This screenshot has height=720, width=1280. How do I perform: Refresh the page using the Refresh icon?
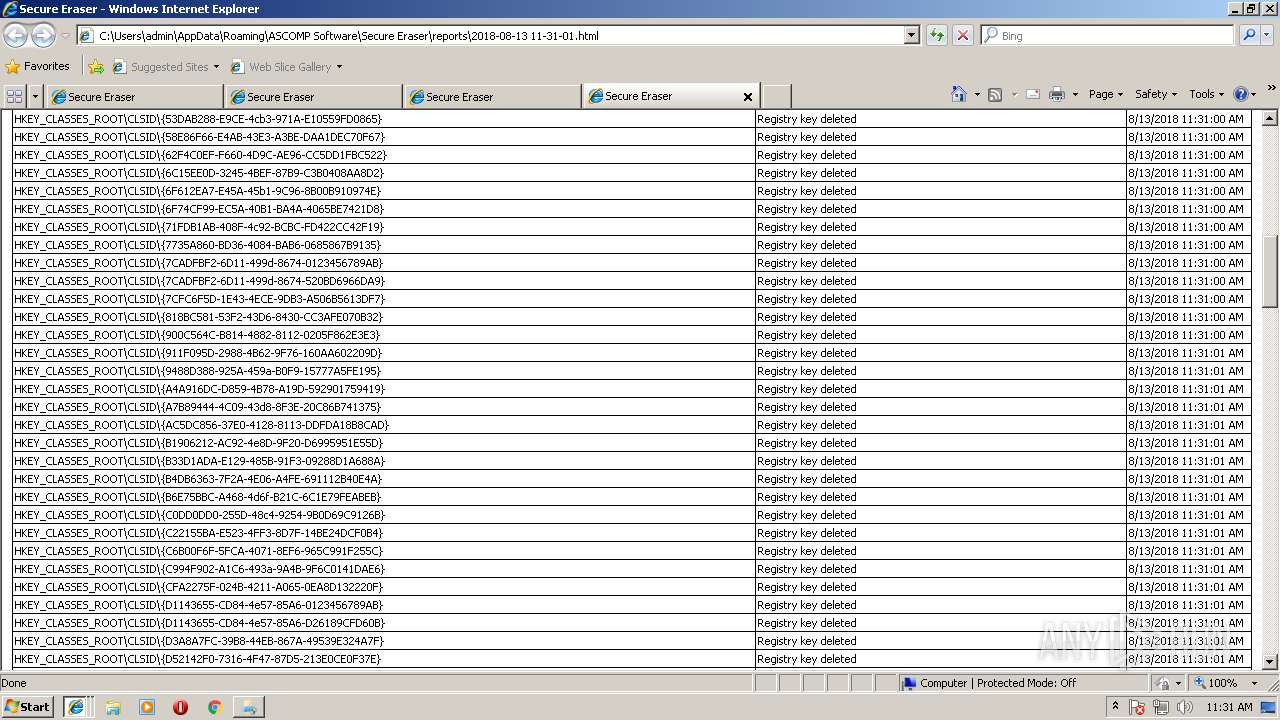click(x=937, y=35)
